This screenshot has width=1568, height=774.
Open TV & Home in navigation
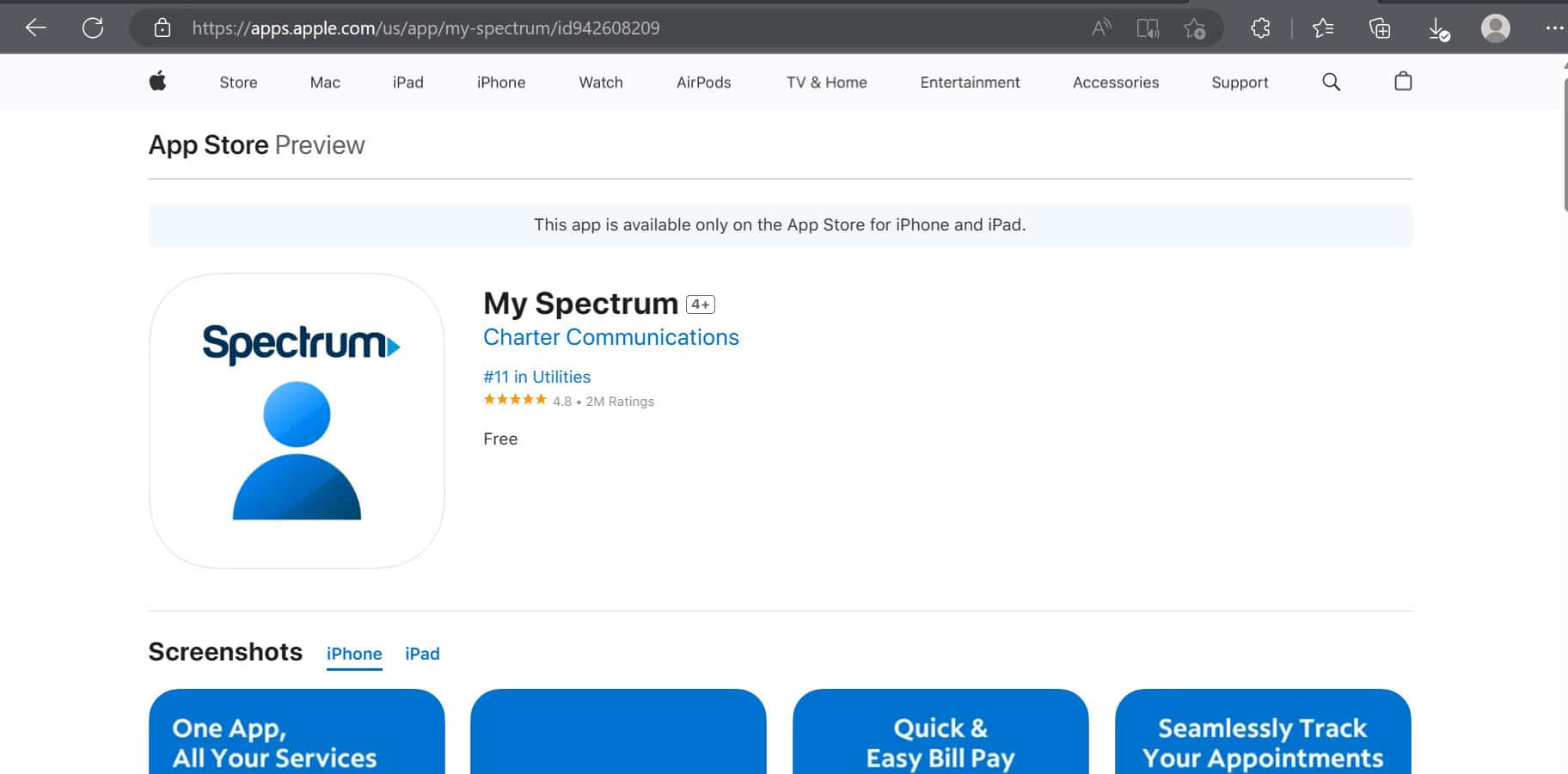coord(827,83)
